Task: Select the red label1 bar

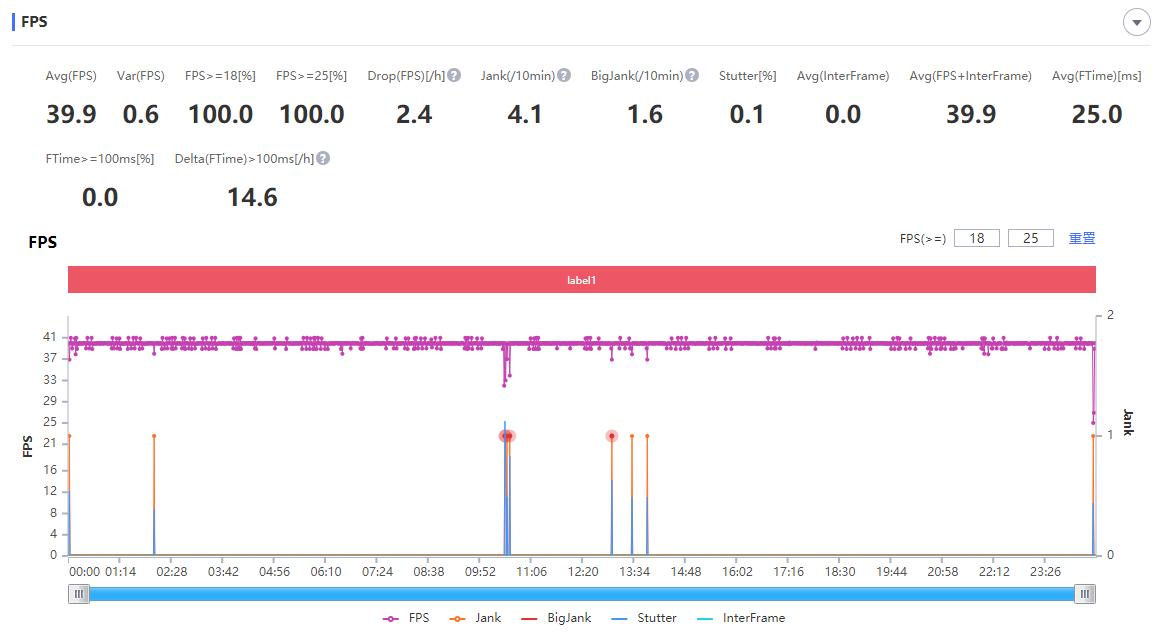Action: [x=582, y=280]
